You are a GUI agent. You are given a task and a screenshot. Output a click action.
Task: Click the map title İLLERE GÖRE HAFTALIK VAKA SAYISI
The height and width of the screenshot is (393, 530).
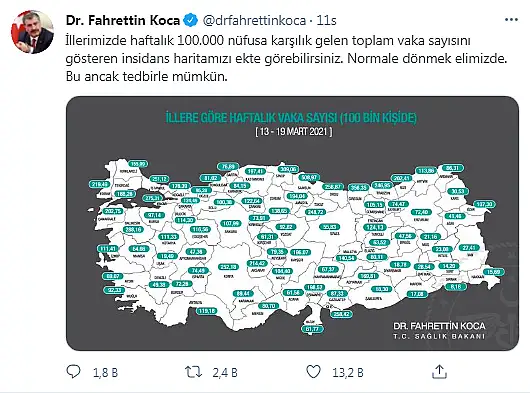coord(291,118)
